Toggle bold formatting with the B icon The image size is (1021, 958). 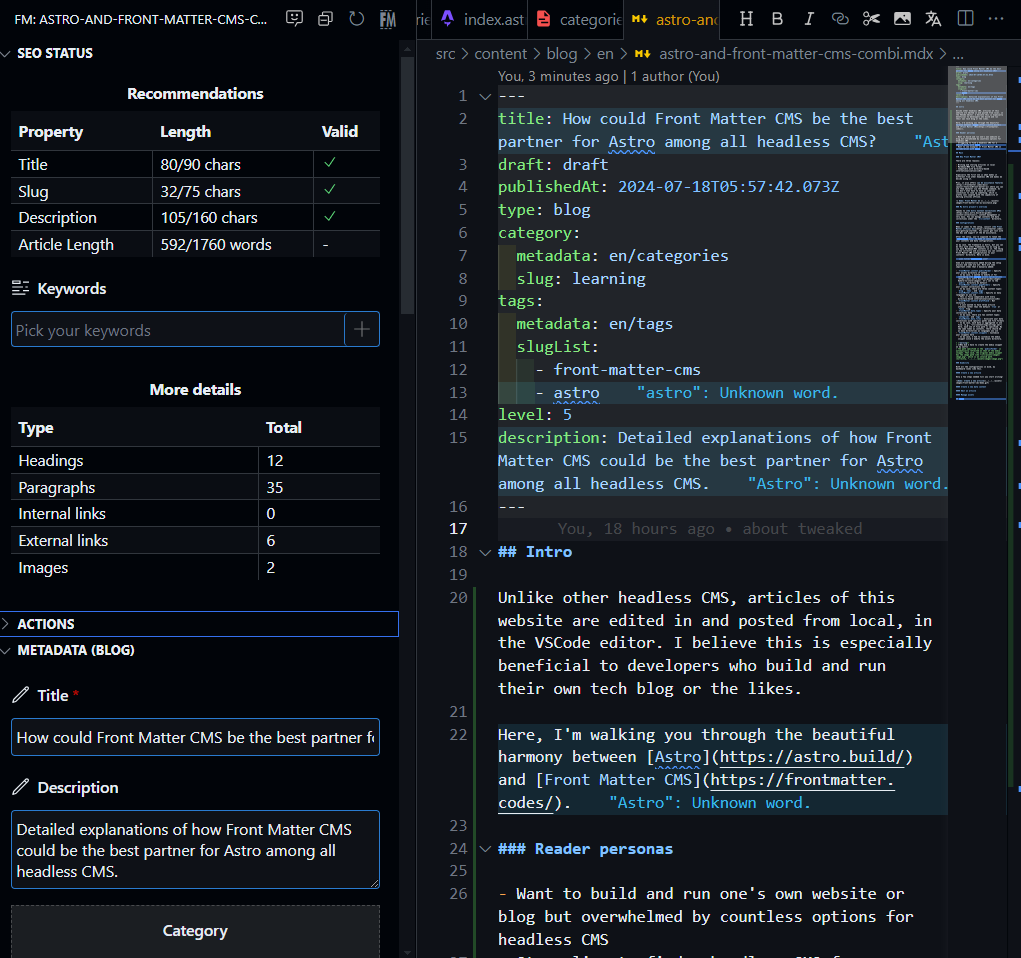pyautogui.click(x=777, y=19)
